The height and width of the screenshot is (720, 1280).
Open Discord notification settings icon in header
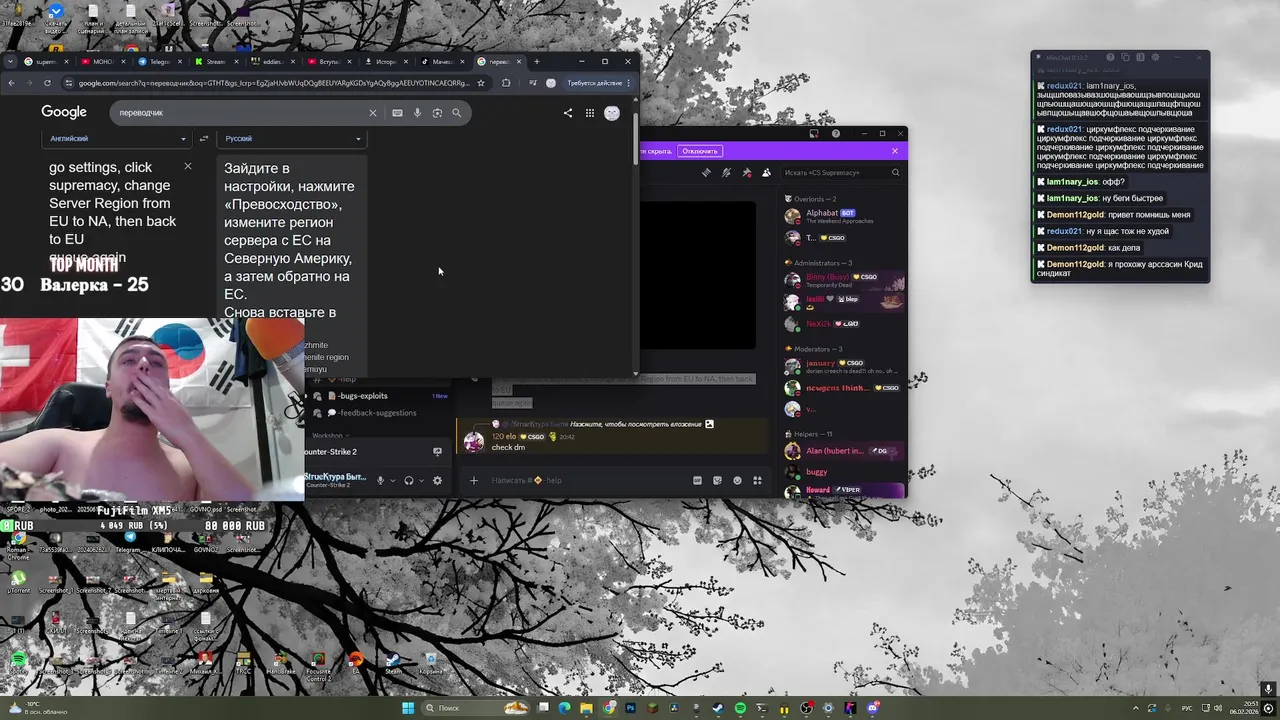coord(727,172)
